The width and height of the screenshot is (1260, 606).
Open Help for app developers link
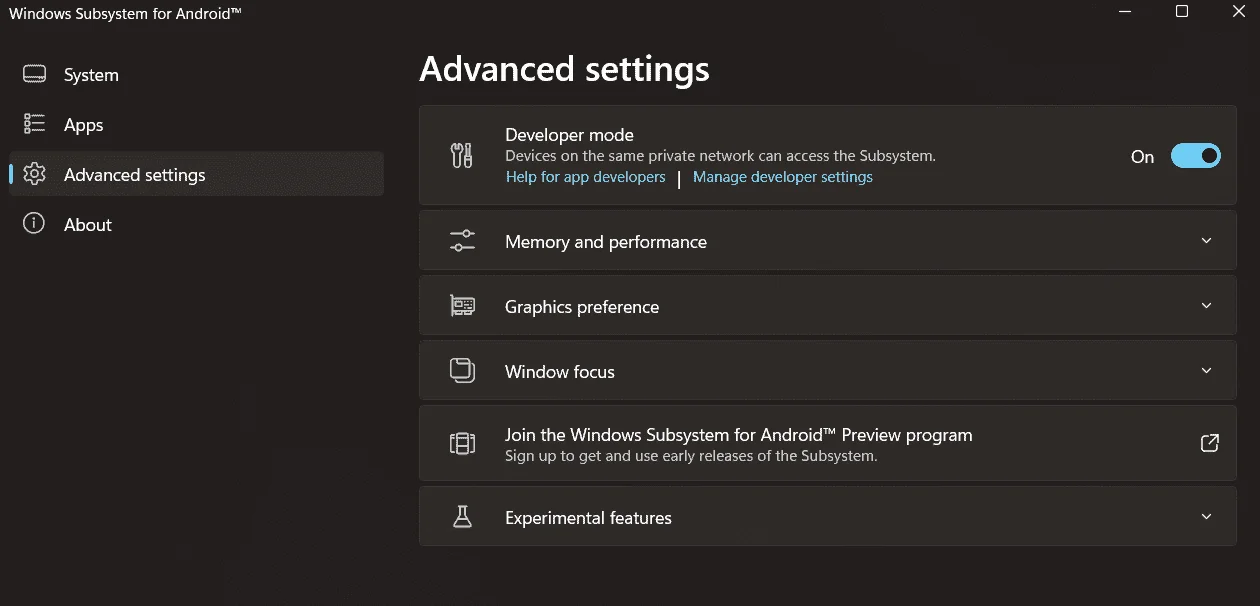pyautogui.click(x=585, y=177)
